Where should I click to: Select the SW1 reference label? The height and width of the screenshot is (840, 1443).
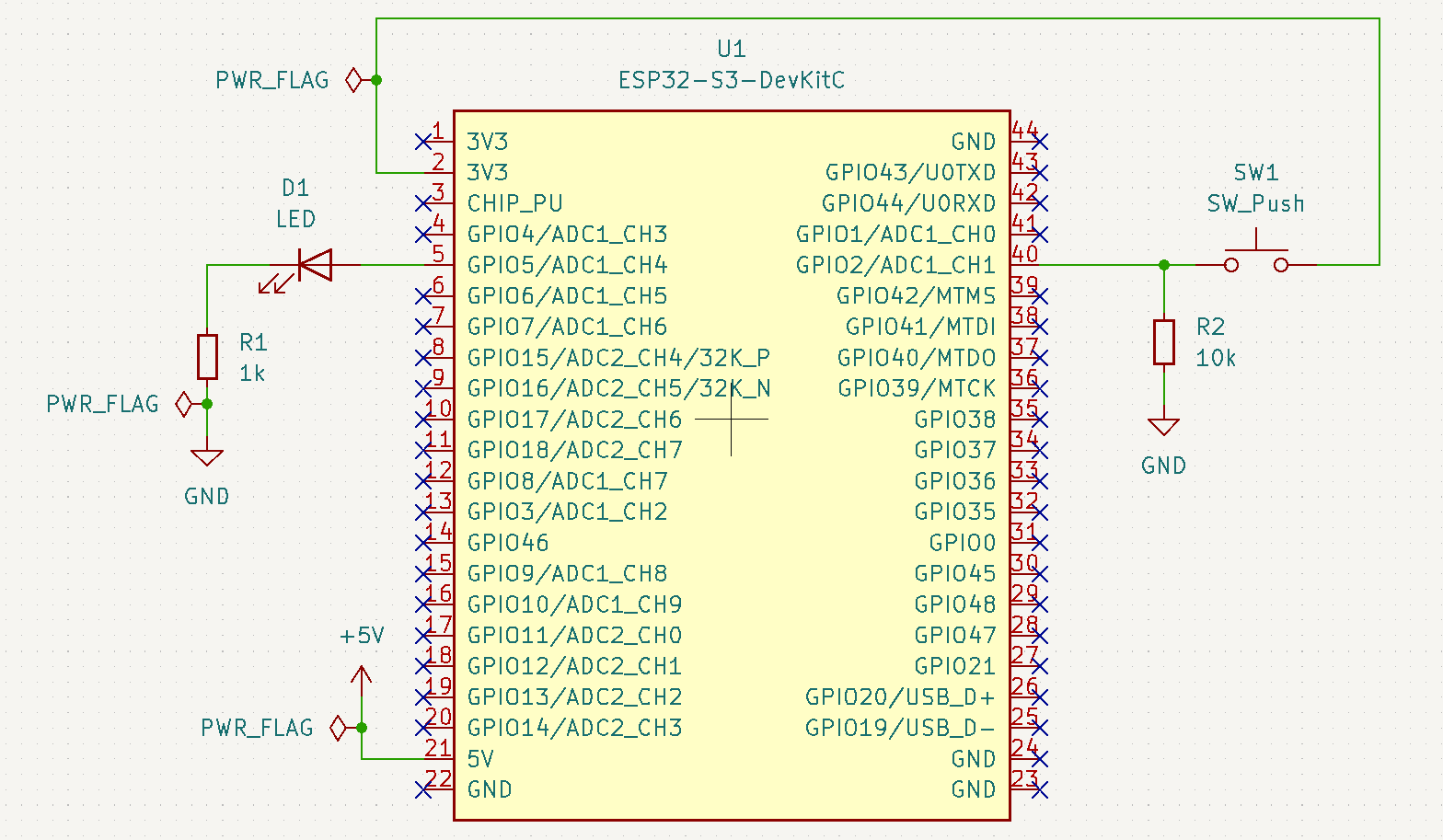[x=1256, y=173]
